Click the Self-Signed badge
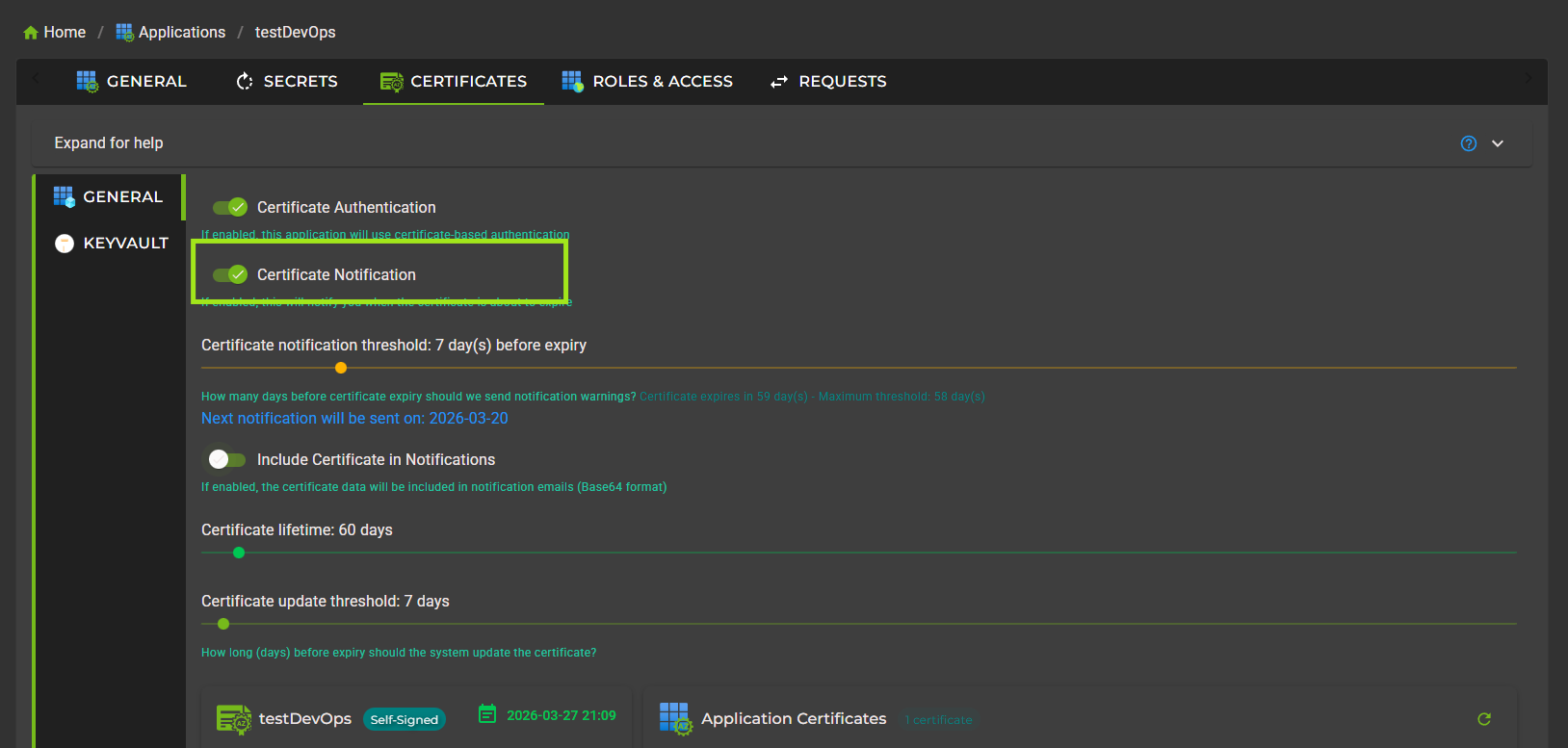 405,720
